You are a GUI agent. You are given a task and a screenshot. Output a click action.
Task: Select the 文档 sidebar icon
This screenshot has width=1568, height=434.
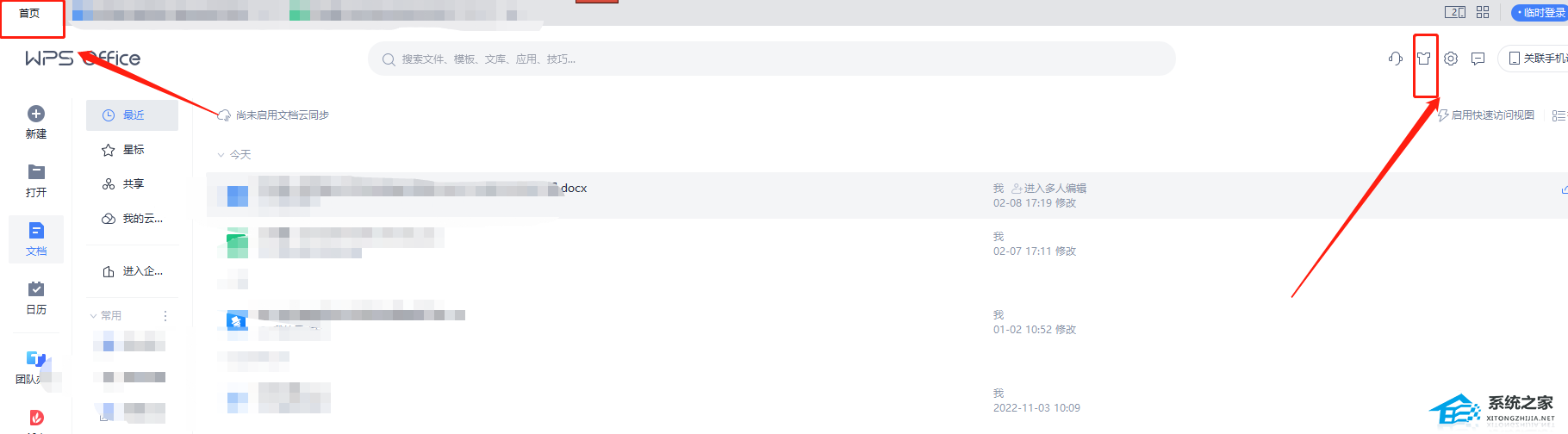click(x=36, y=231)
